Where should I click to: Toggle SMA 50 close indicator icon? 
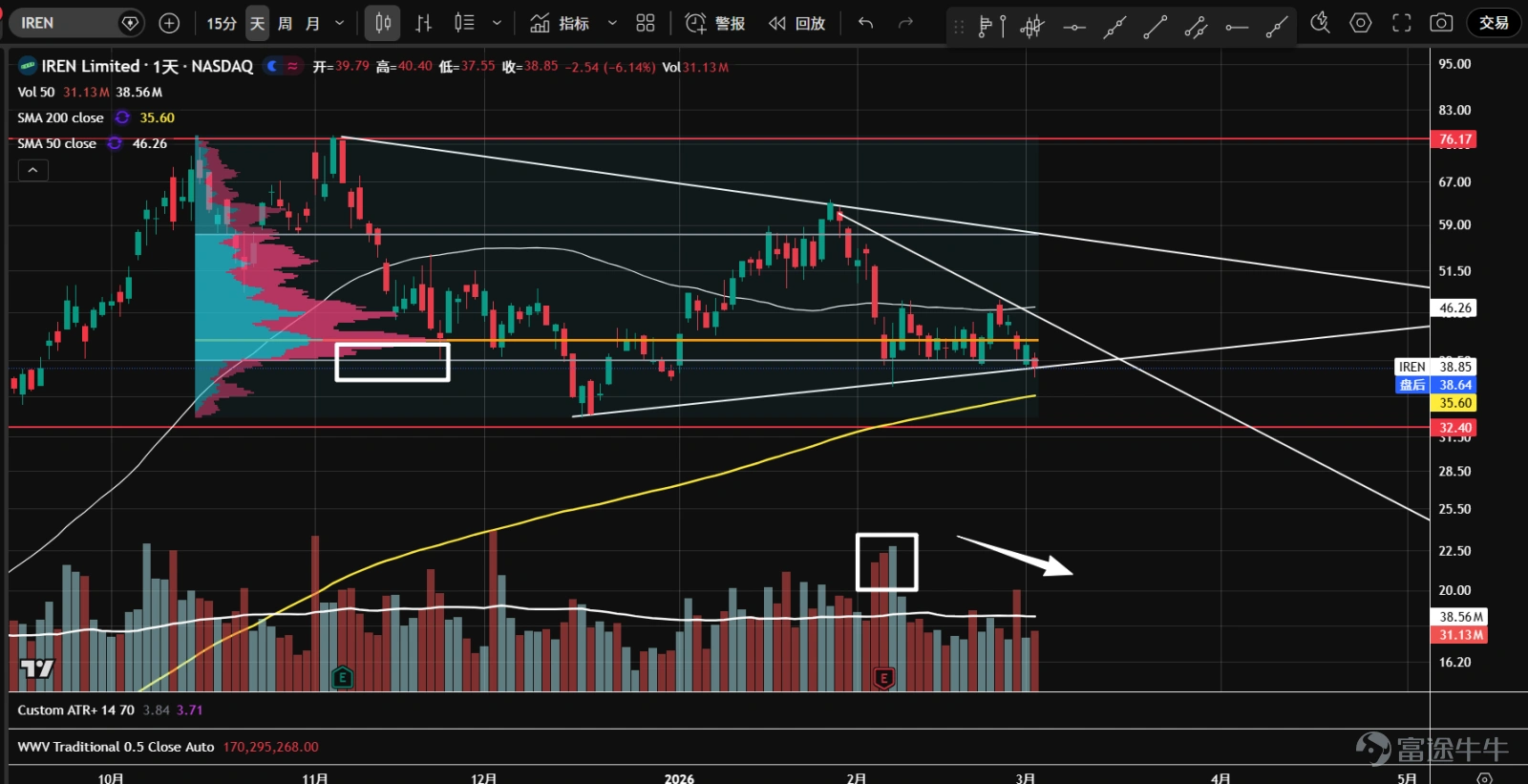(115, 143)
